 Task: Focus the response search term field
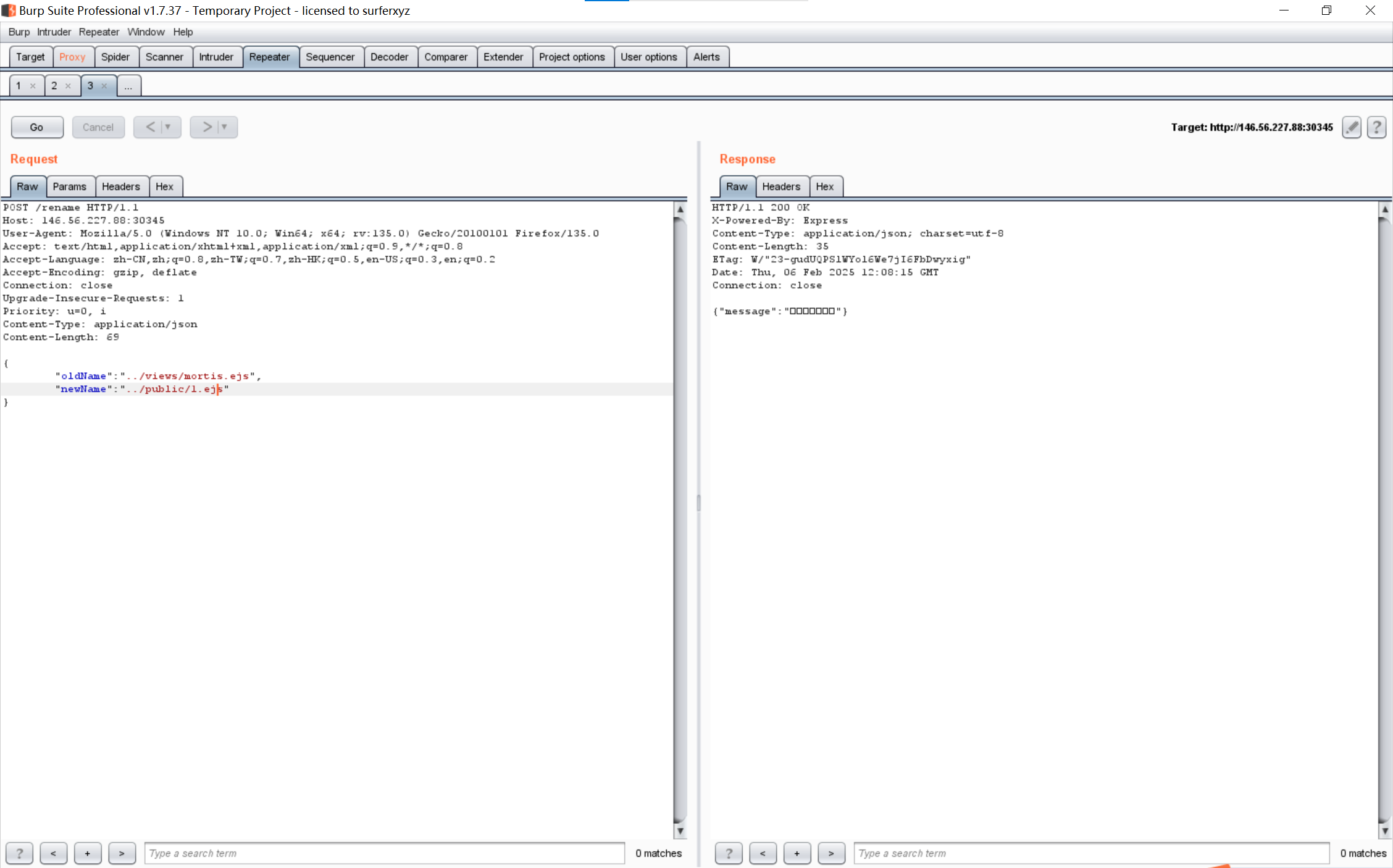[1092, 853]
